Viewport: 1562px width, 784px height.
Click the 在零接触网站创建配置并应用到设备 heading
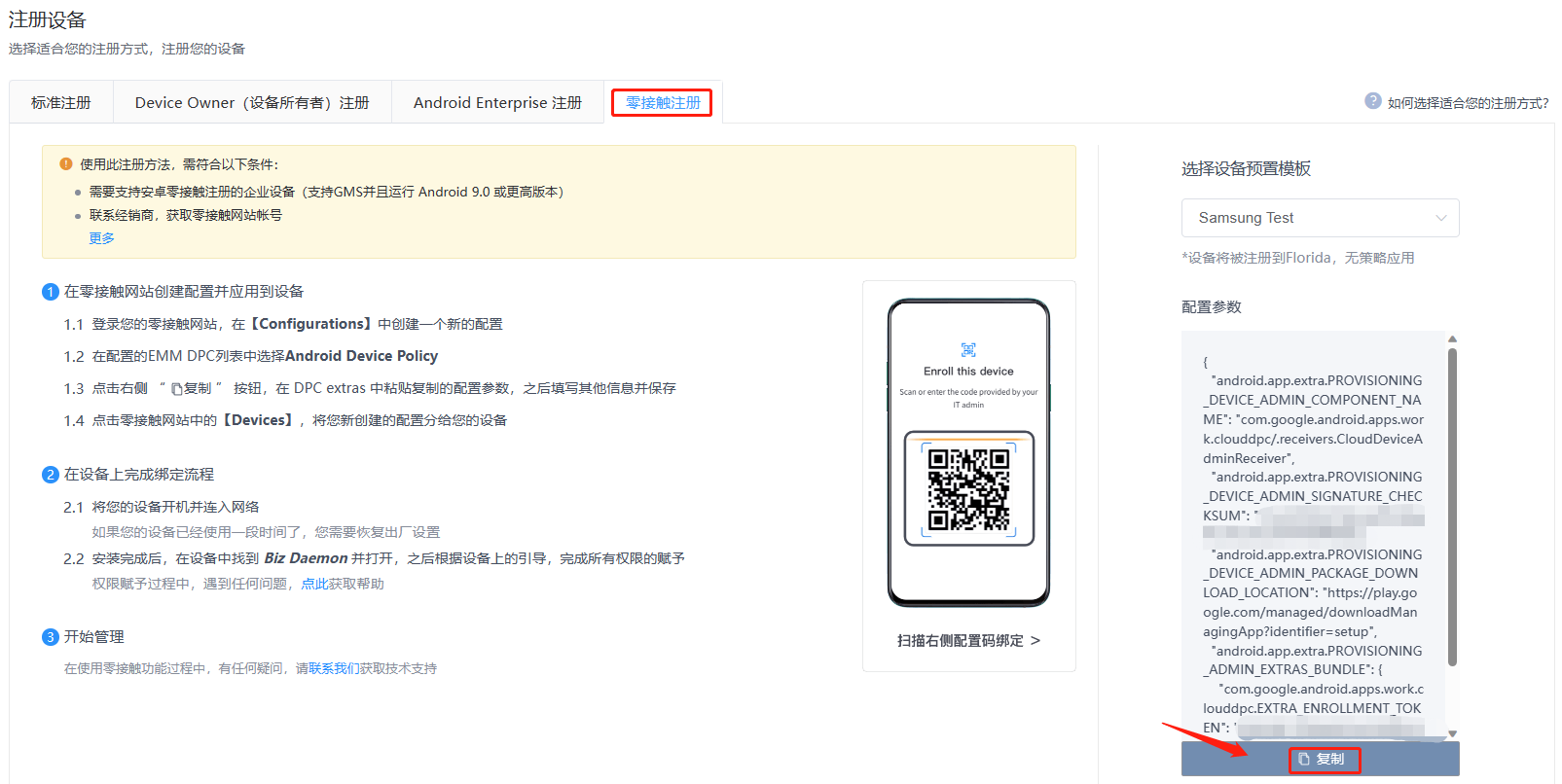(x=184, y=292)
